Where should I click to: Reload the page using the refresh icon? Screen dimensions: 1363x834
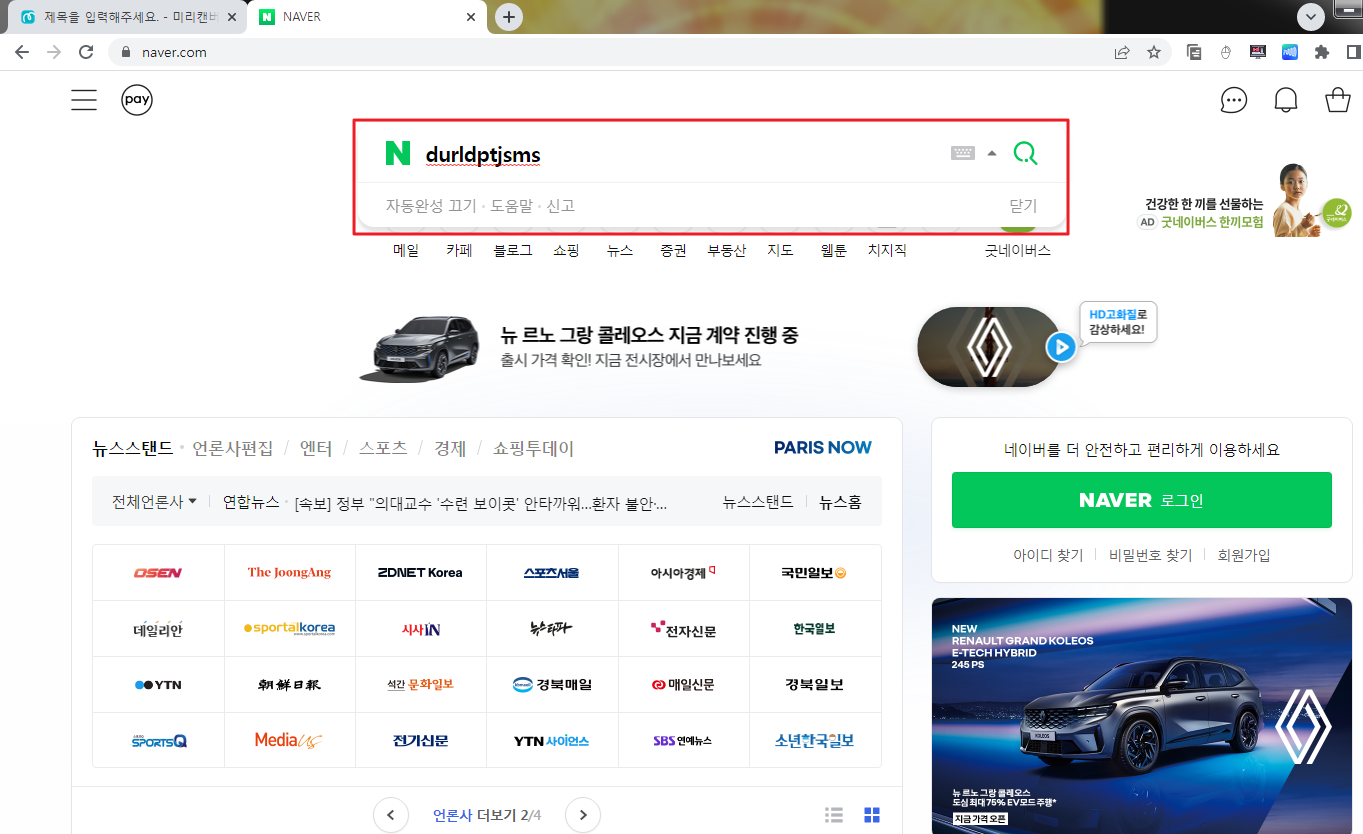coord(86,52)
